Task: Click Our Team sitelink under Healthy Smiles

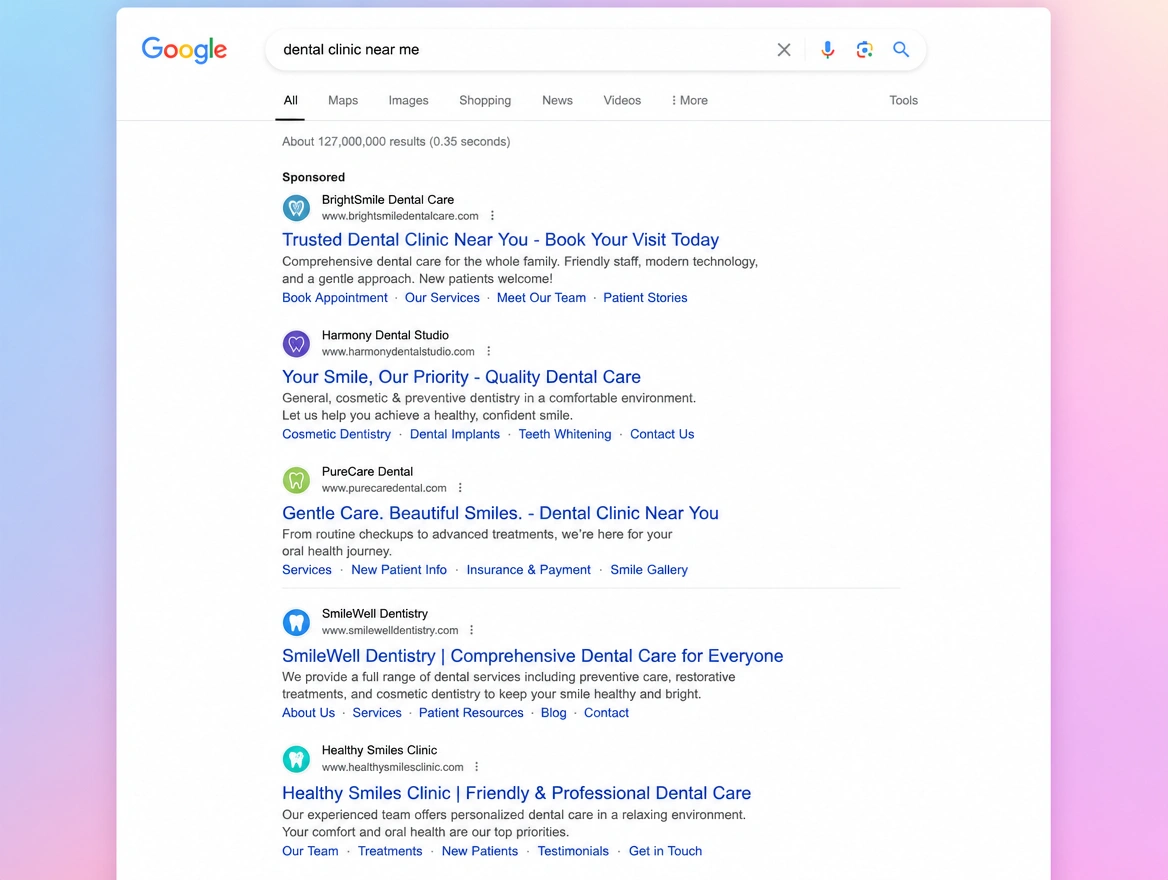Action: click(310, 851)
